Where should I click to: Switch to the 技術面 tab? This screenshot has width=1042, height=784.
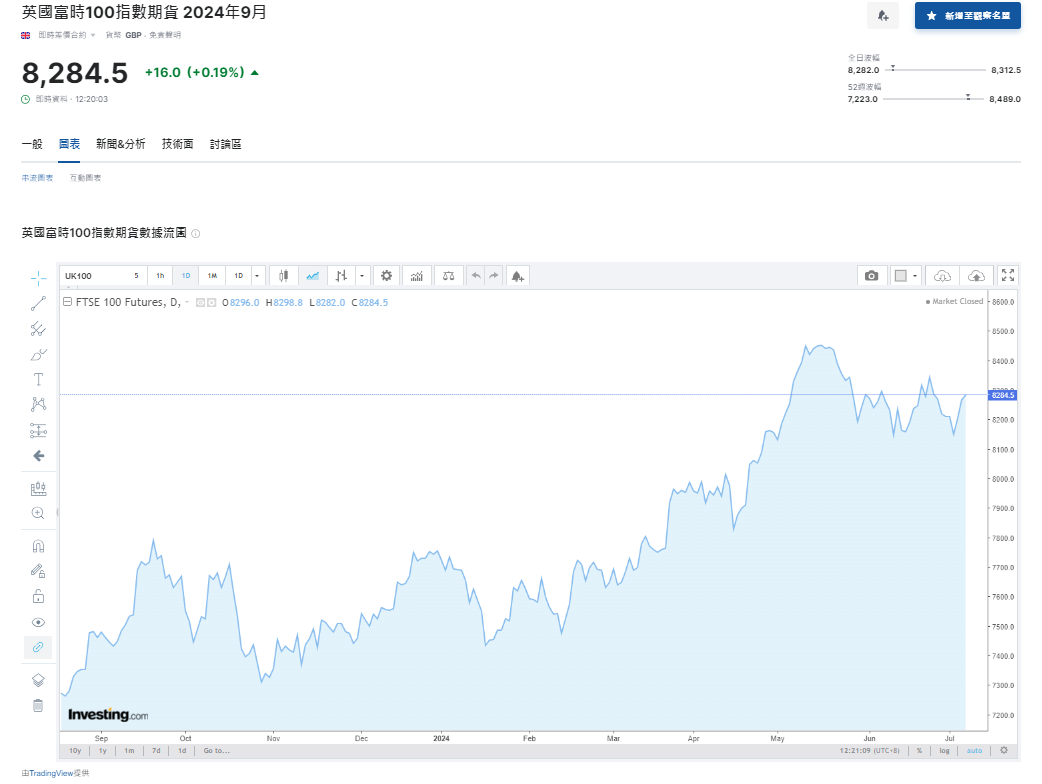pos(177,144)
